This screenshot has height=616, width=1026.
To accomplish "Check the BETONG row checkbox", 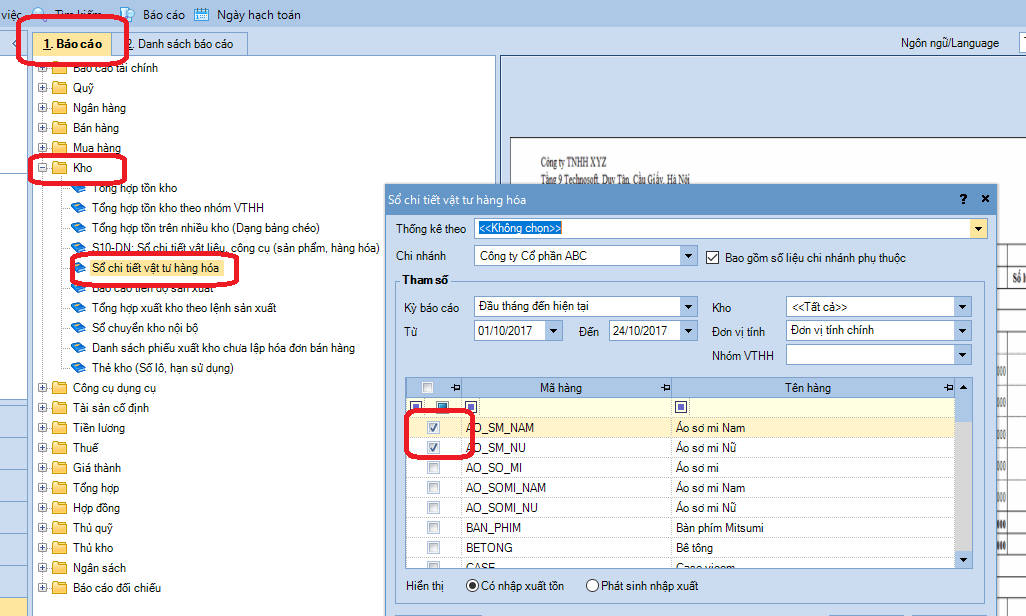I will tap(433, 547).
